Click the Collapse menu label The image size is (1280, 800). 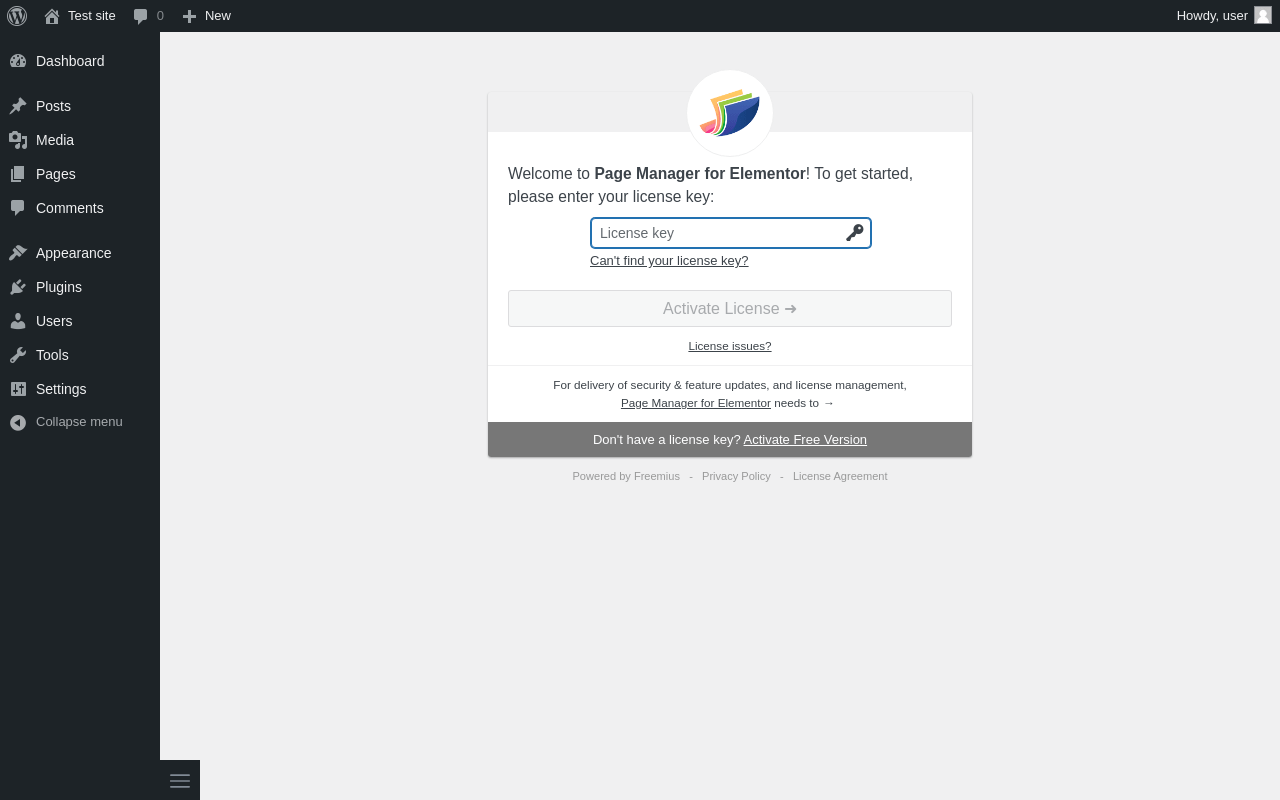[x=79, y=422]
